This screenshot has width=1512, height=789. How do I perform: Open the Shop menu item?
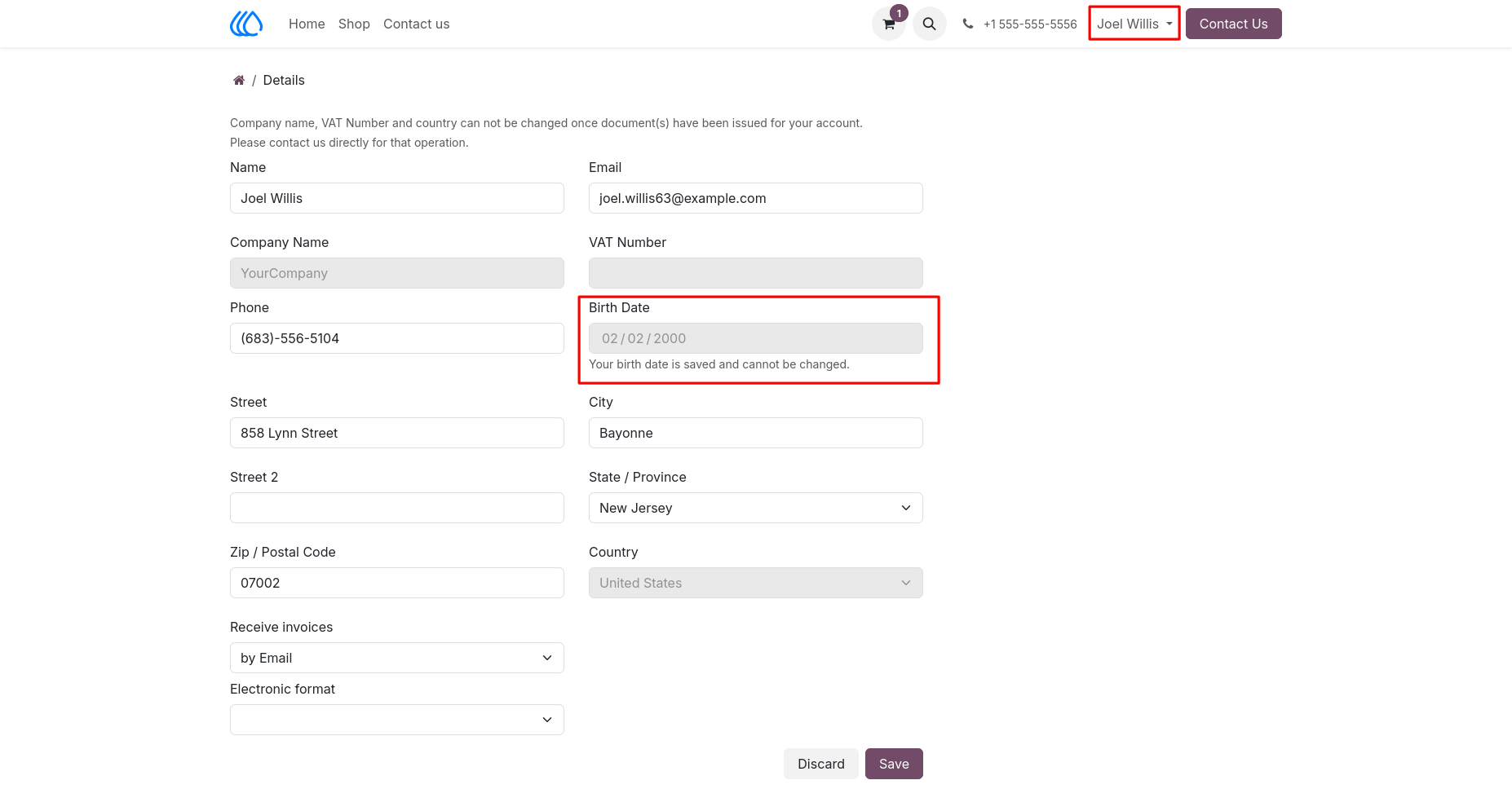tap(354, 24)
